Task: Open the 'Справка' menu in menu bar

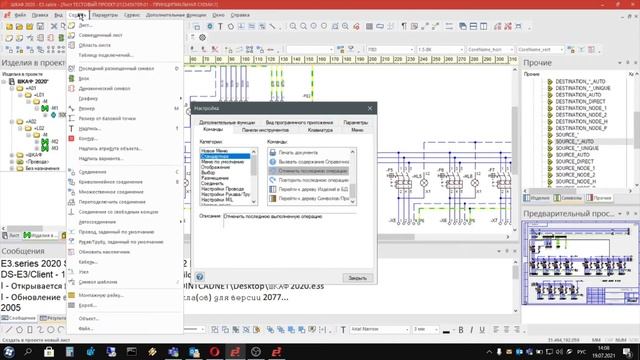Action: [240, 15]
